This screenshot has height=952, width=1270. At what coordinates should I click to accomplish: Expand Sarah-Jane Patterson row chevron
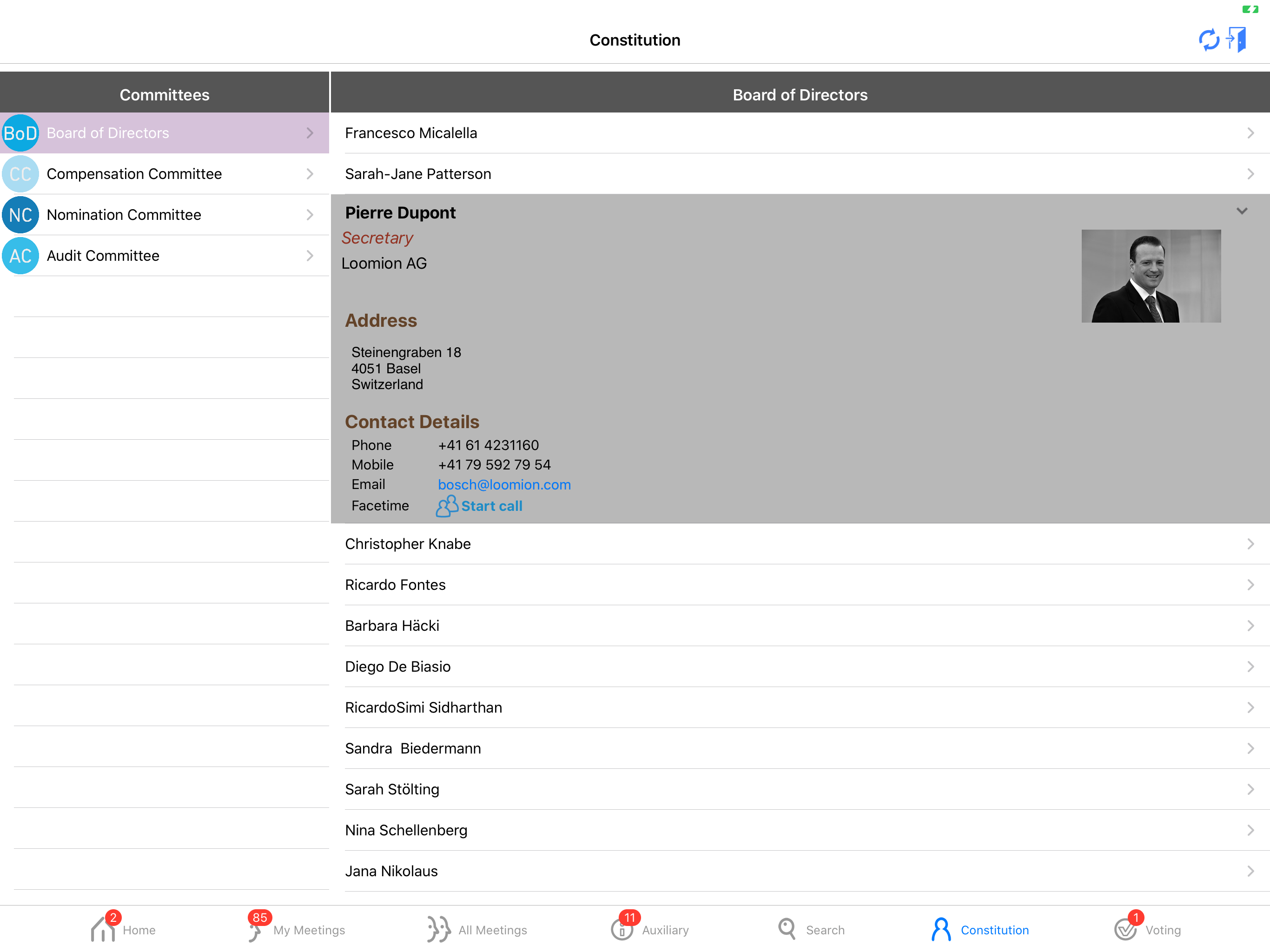pos(1250,174)
